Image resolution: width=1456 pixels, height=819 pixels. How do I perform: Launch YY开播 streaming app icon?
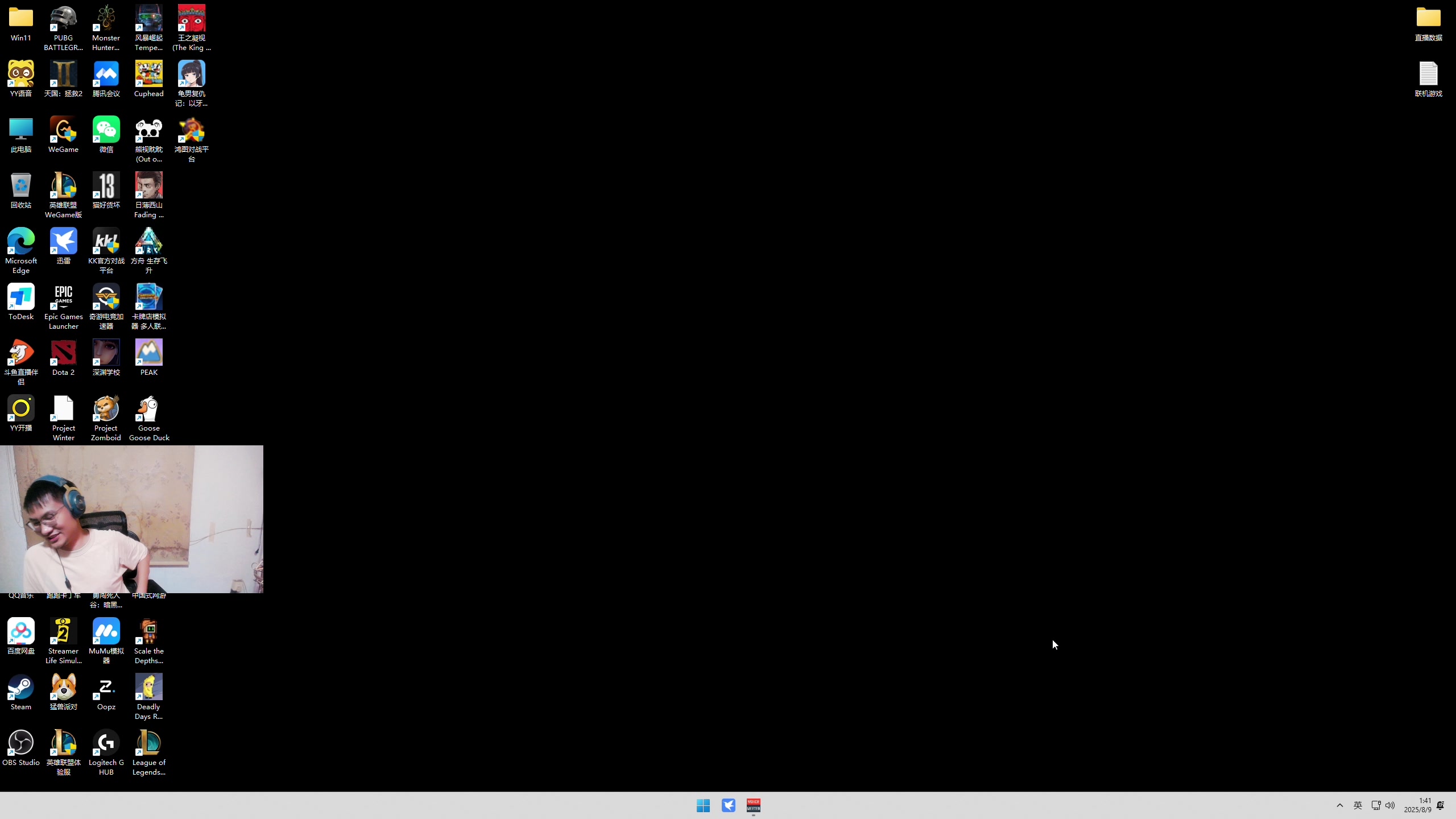[21, 413]
